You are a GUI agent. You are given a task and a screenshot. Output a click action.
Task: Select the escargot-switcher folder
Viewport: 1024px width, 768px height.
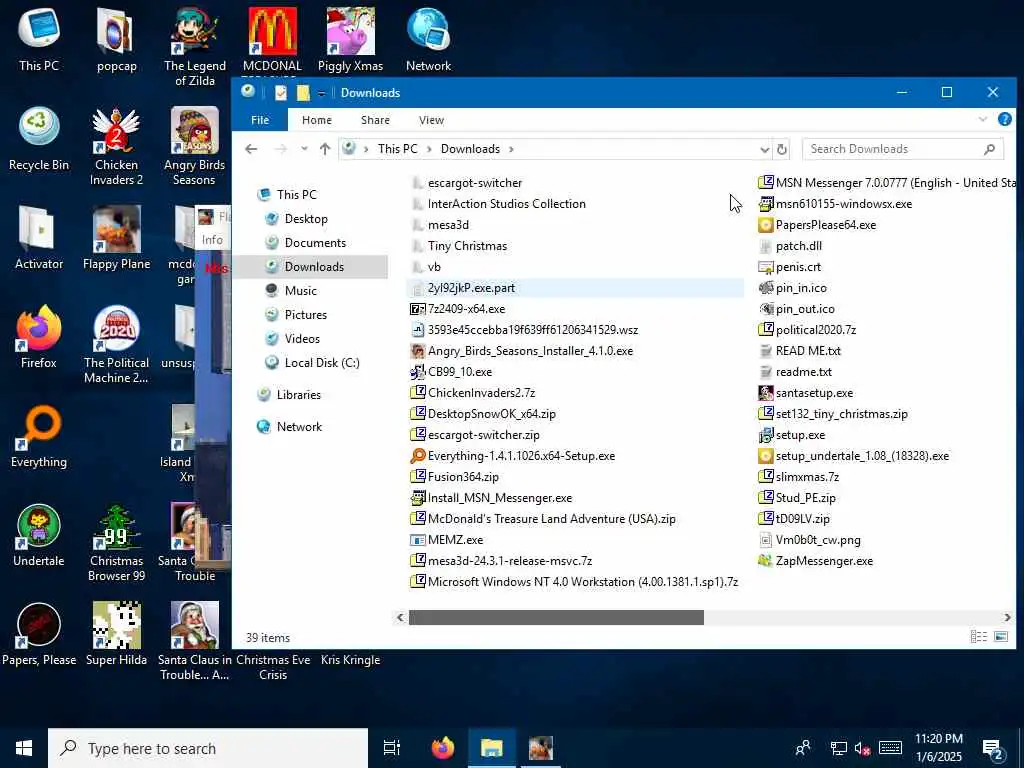(466, 183)
